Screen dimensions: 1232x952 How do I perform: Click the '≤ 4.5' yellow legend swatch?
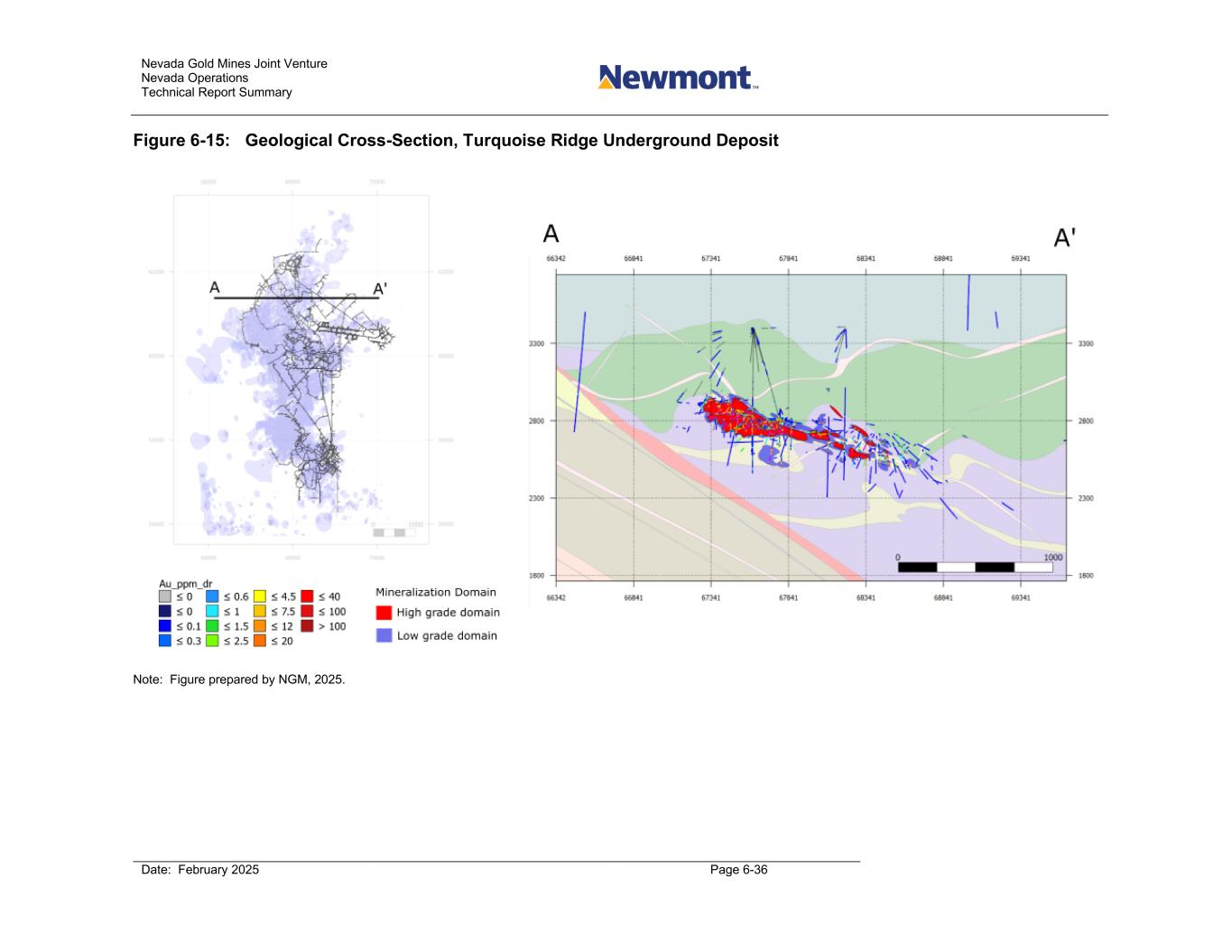[260, 596]
